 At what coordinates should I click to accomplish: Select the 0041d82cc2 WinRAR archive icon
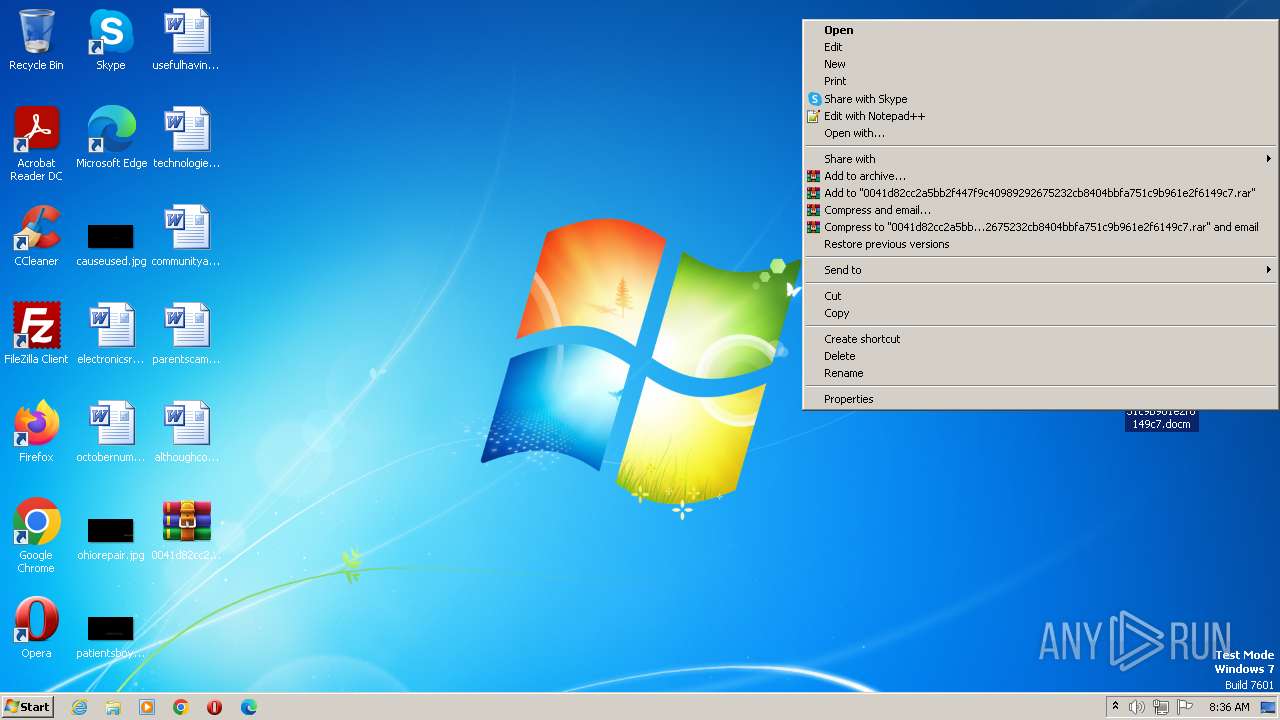point(186,530)
